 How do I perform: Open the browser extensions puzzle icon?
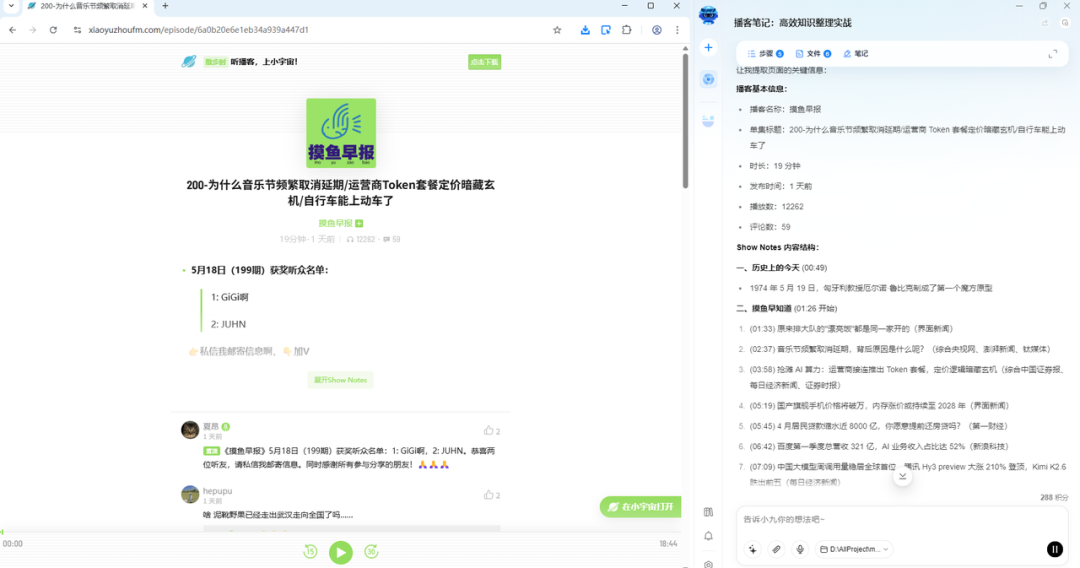pyautogui.click(x=627, y=30)
